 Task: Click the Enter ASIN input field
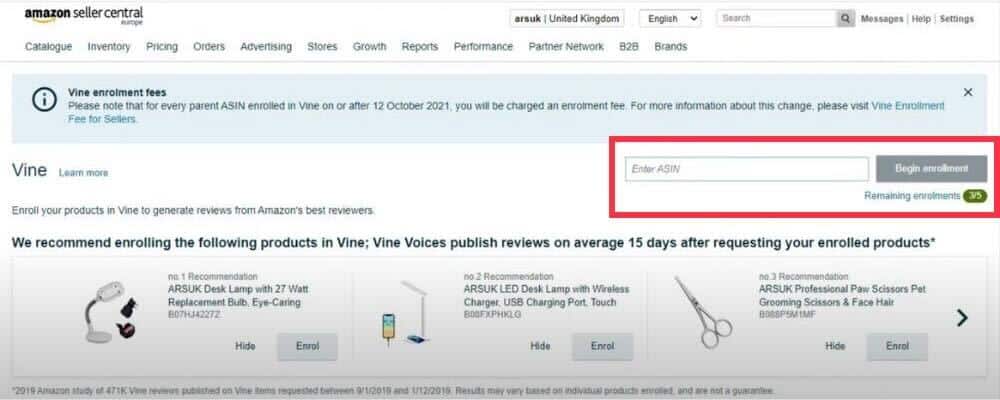(x=747, y=169)
